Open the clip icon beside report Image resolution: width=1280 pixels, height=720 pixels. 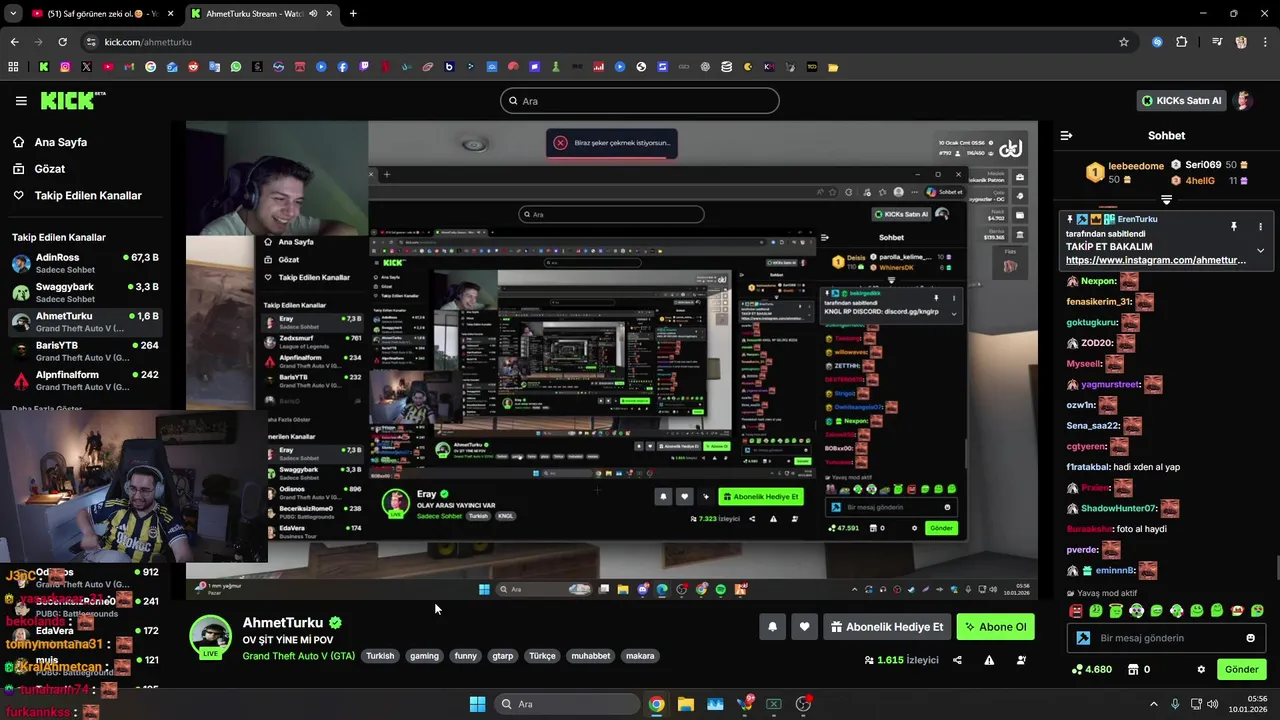click(1021, 660)
